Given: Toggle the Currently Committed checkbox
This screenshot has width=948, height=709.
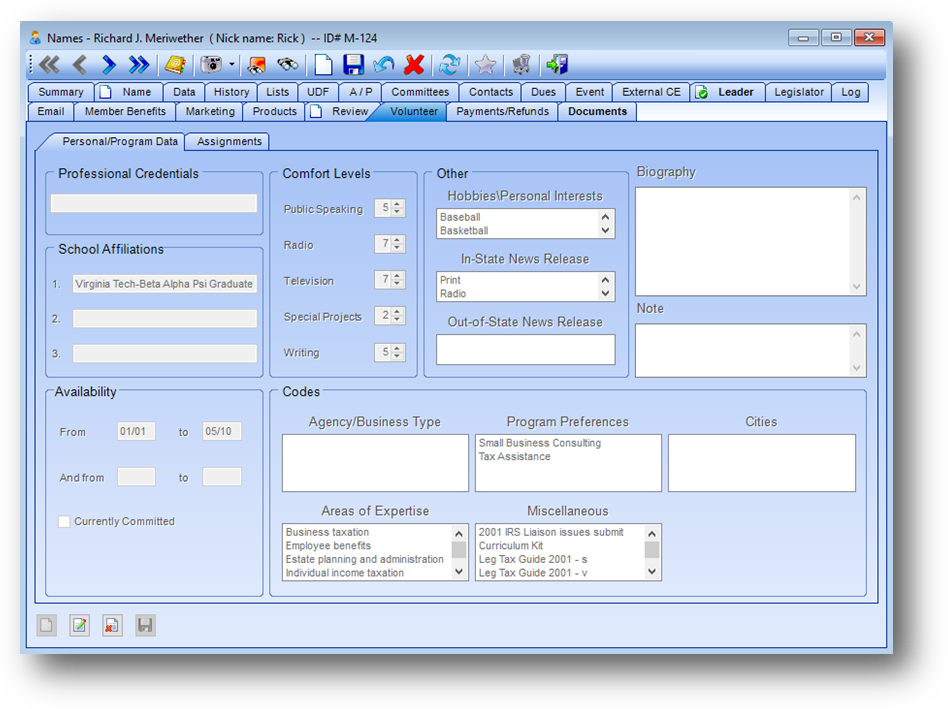Looking at the screenshot, I should 64,522.
